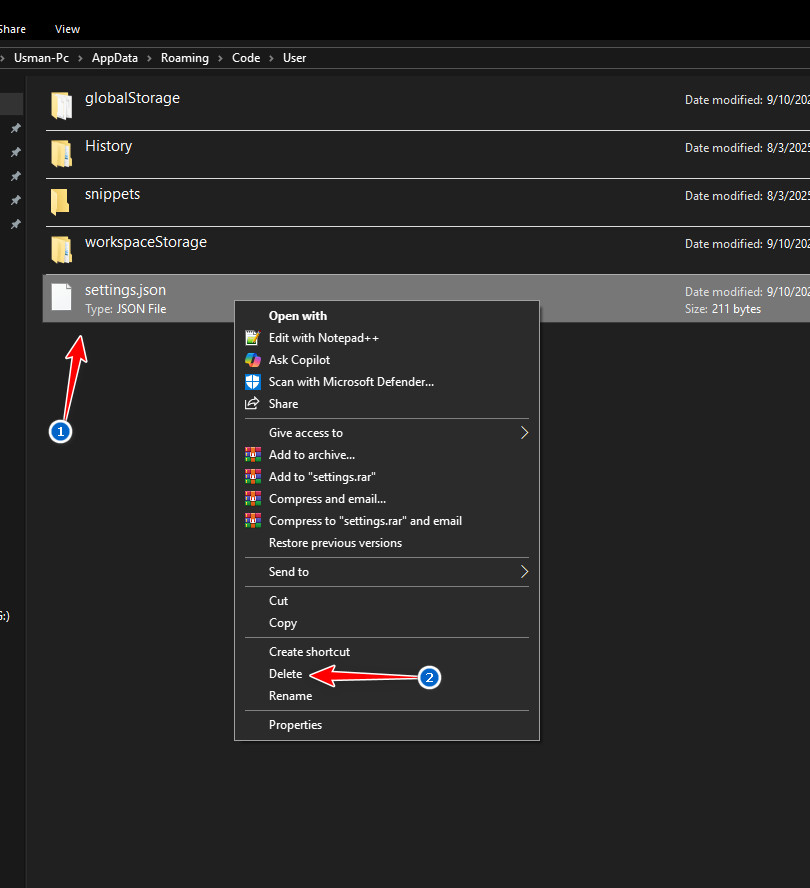
Task: Click WinRAR icon beside Compress to "settings.rar" and email
Action: pos(253,521)
